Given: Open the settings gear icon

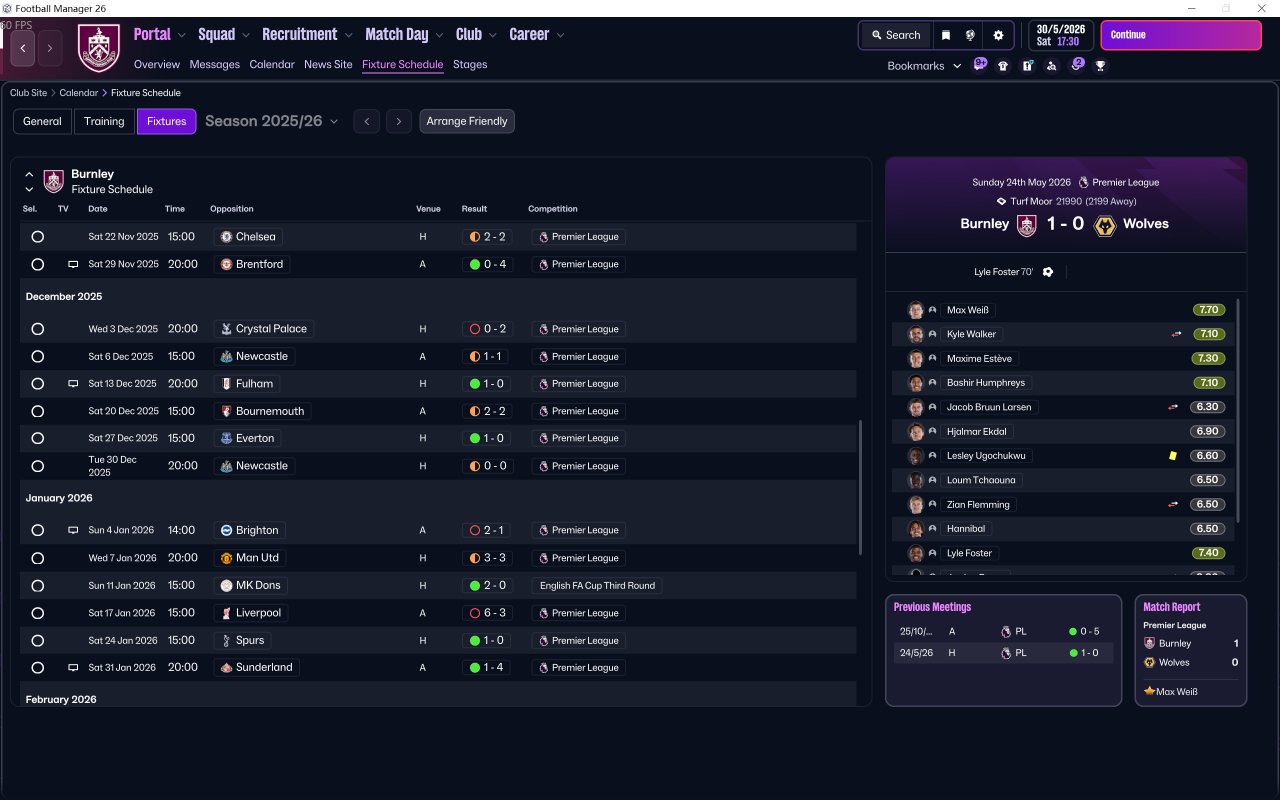Looking at the screenshot, I should [x=998, y=35].
